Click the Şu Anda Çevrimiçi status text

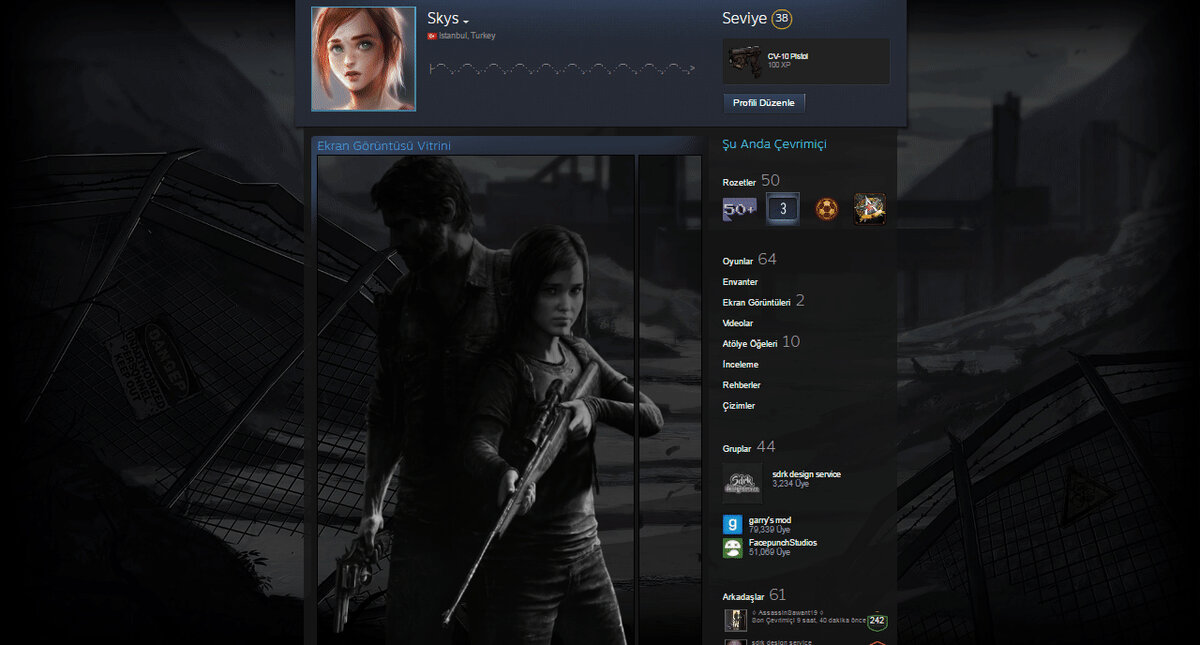[x=774, y=145]
